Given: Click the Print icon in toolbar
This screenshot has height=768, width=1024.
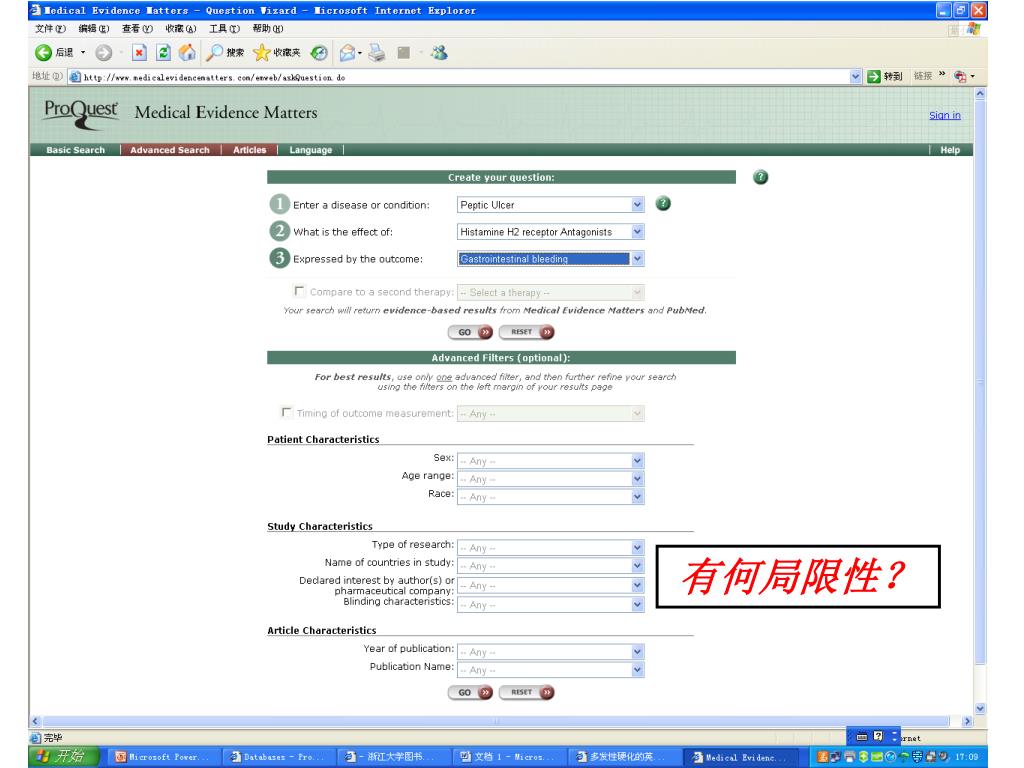Looking at the screenshot, I should (x=377, y=53).
